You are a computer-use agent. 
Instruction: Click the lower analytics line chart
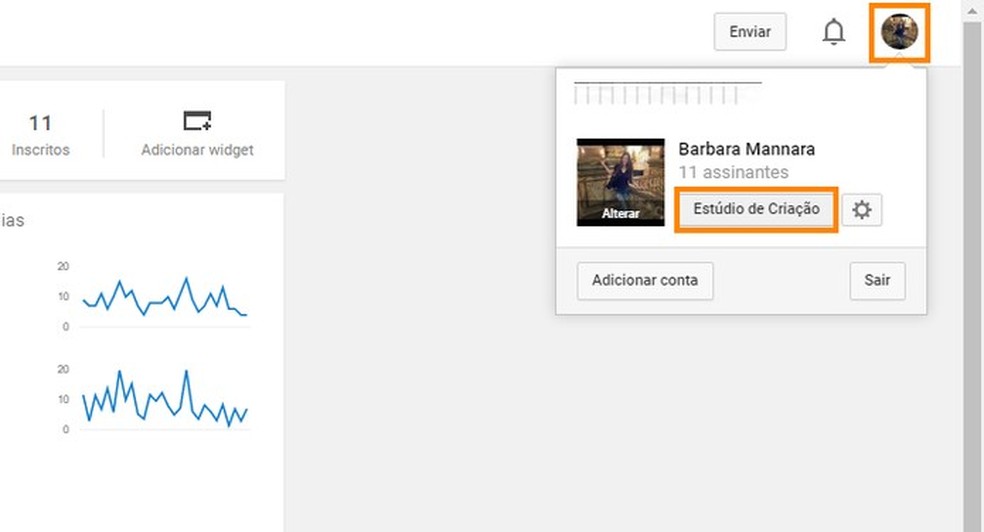tap(165, 398)
